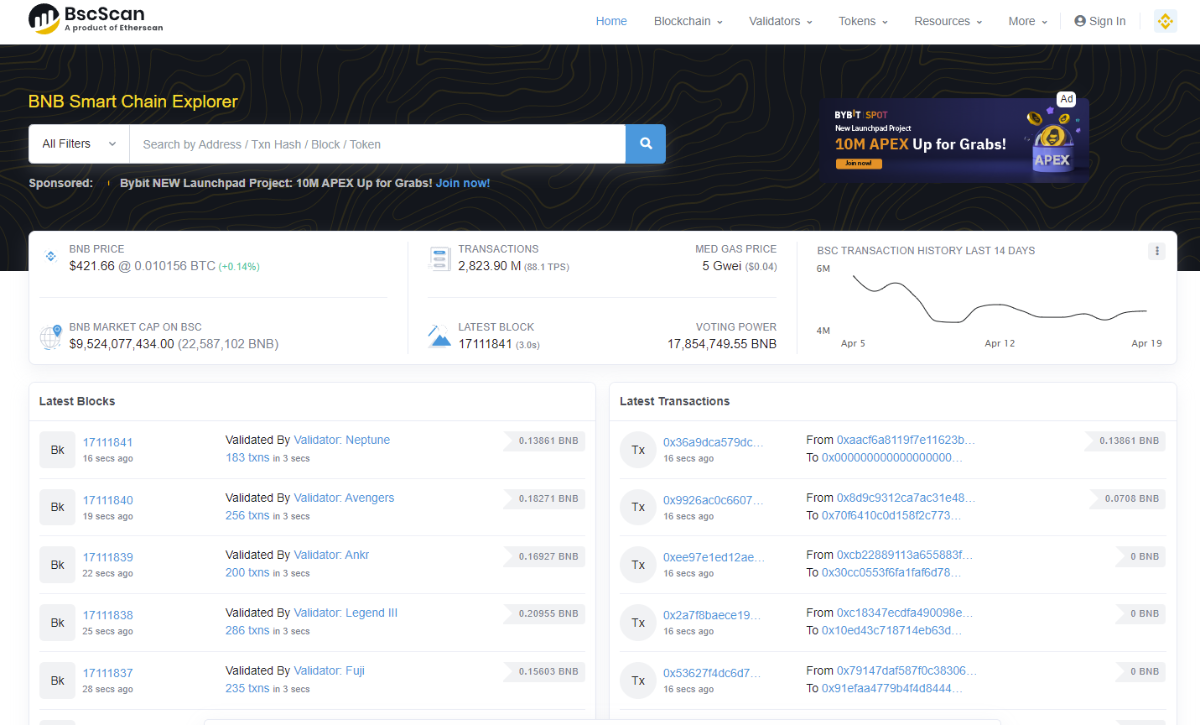The image size is (1200, 725).
Task: Open Validator: Avengers link
Action: coord(344,498)
